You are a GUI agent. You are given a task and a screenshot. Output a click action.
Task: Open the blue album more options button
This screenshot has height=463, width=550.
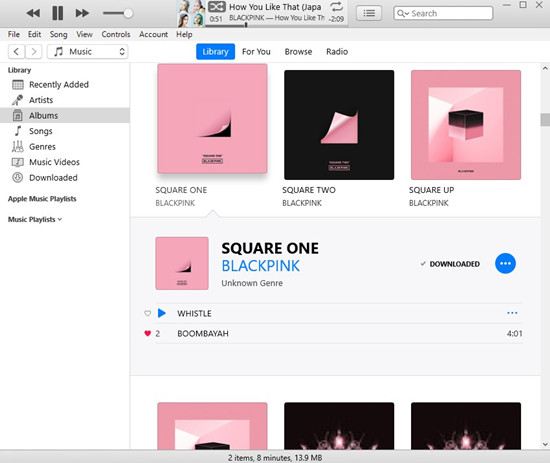(505, 263)
